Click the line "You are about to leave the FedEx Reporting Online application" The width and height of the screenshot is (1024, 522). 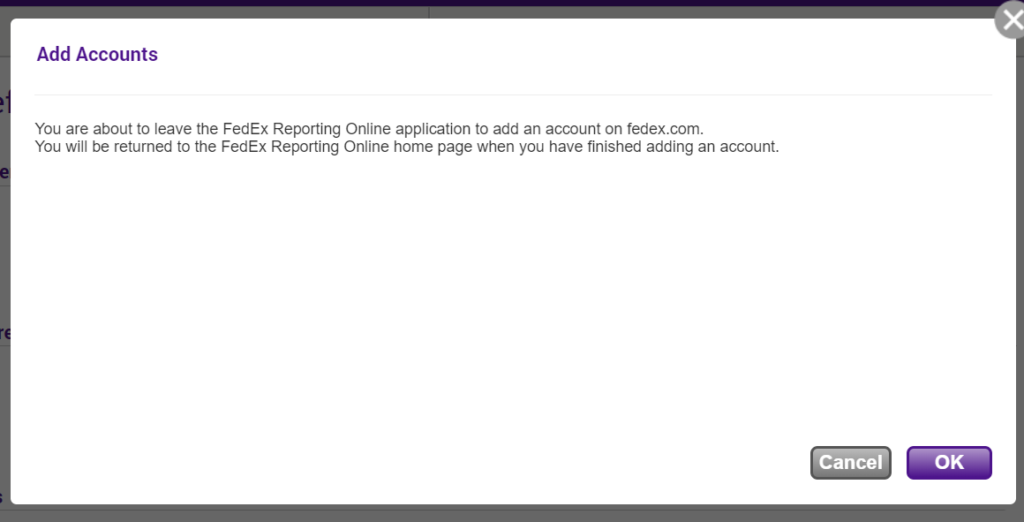click(x=369, y=129)
